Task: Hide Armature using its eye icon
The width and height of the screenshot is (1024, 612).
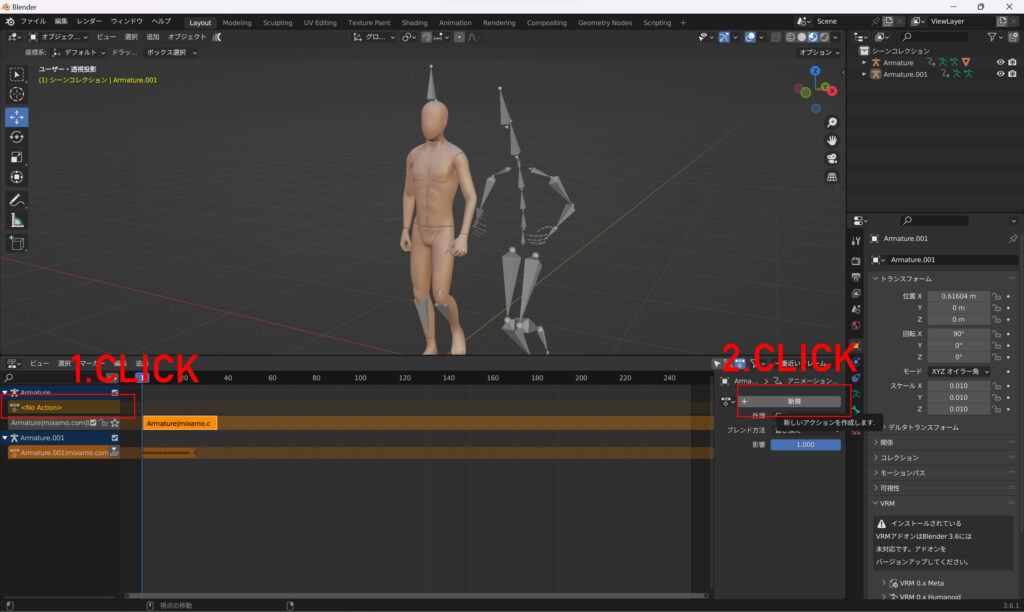Action: click(x=1000, y=62)
